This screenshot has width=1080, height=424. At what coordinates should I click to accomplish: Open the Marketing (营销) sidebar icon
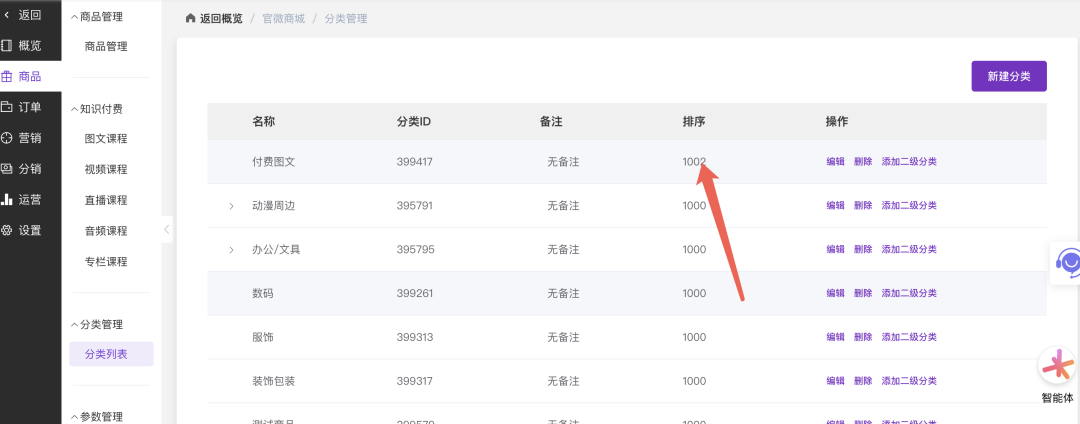[8, 138]
